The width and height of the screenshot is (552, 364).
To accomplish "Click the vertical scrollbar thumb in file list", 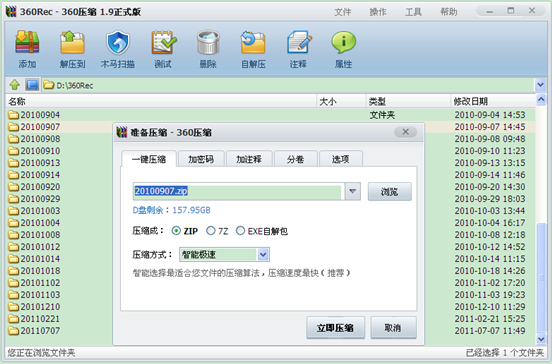I will click(541, 277).
